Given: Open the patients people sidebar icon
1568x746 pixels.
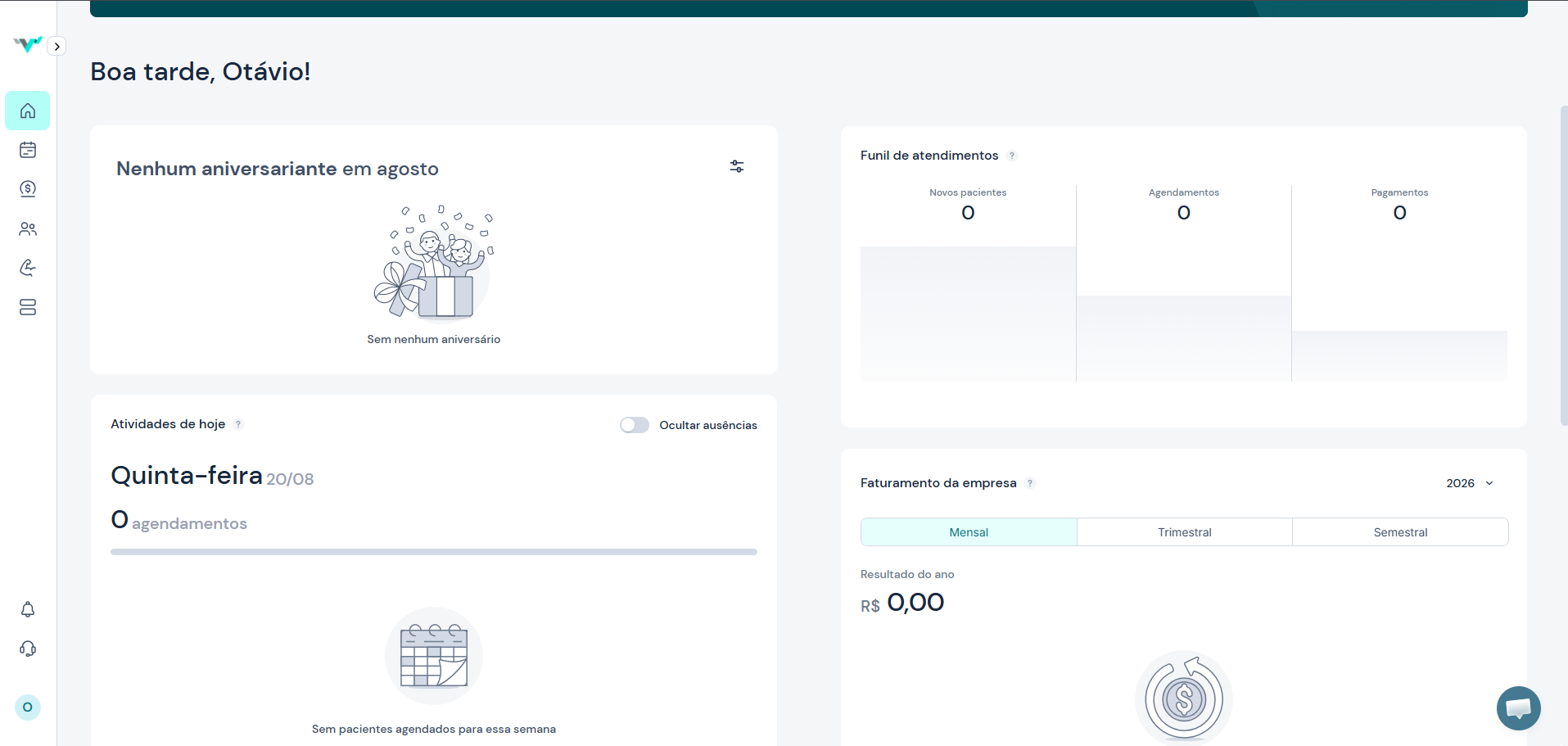Looking at the screenshot, I should click(28, 228).
